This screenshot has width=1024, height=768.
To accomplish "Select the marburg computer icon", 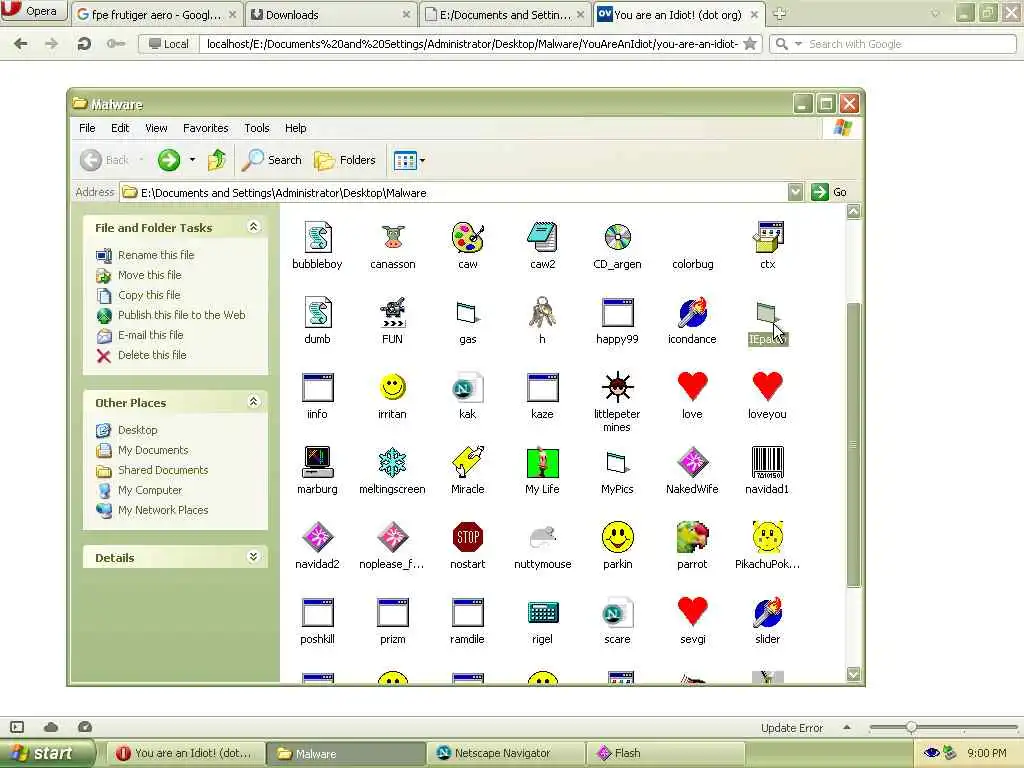I will click(x=317, y=463).
